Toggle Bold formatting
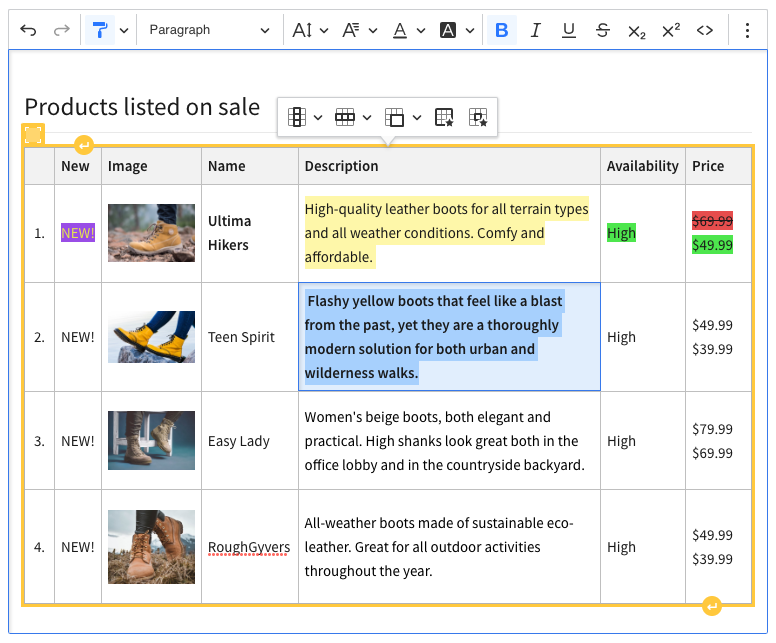Image resolution: width=776 pixels, height=643 pixels. 501,30
